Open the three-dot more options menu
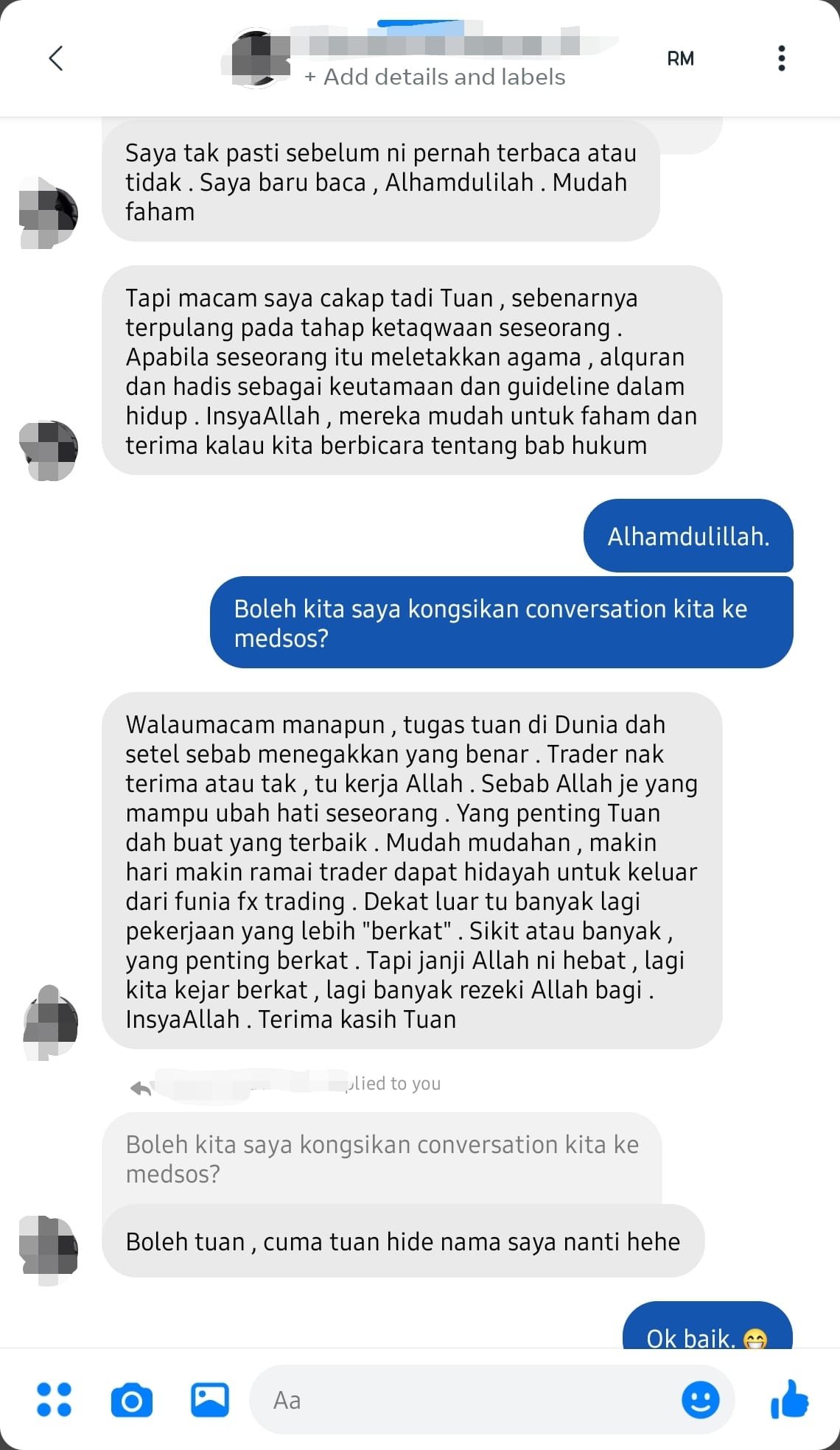 click(781, 58)
